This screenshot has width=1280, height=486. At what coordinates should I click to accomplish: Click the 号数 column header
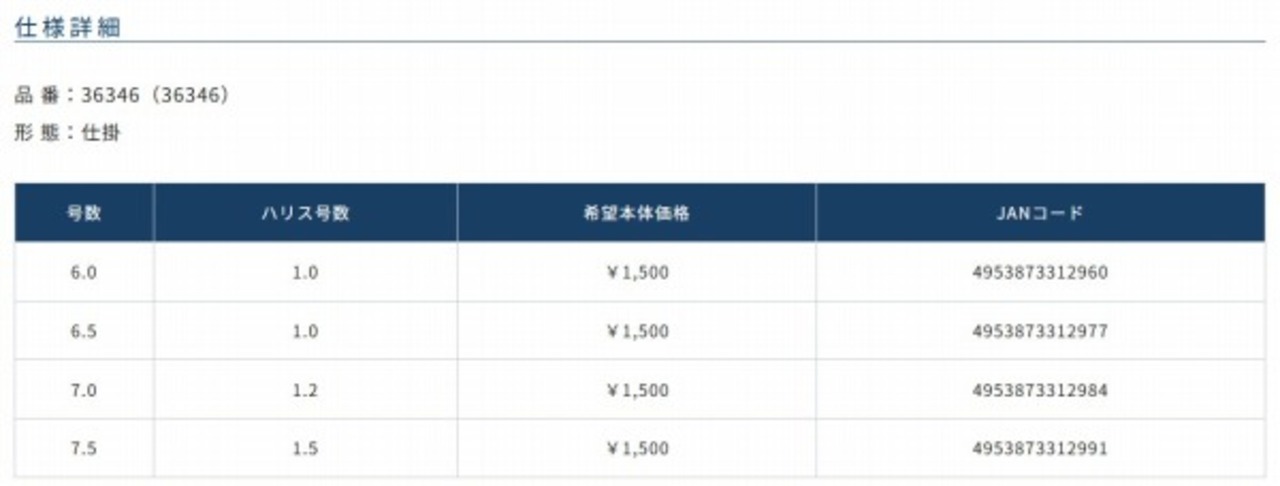click(x=84, y=213)
